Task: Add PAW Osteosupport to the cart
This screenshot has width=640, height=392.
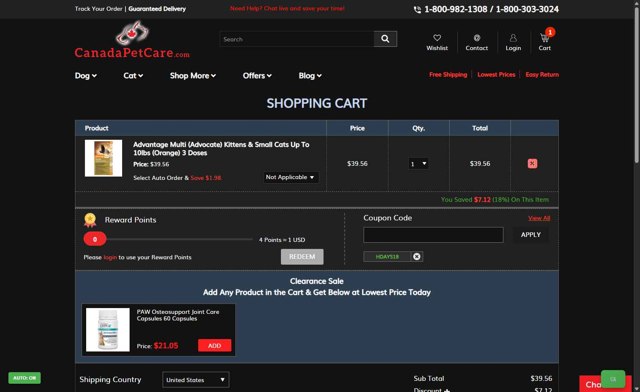Action: tap(215, 345)
